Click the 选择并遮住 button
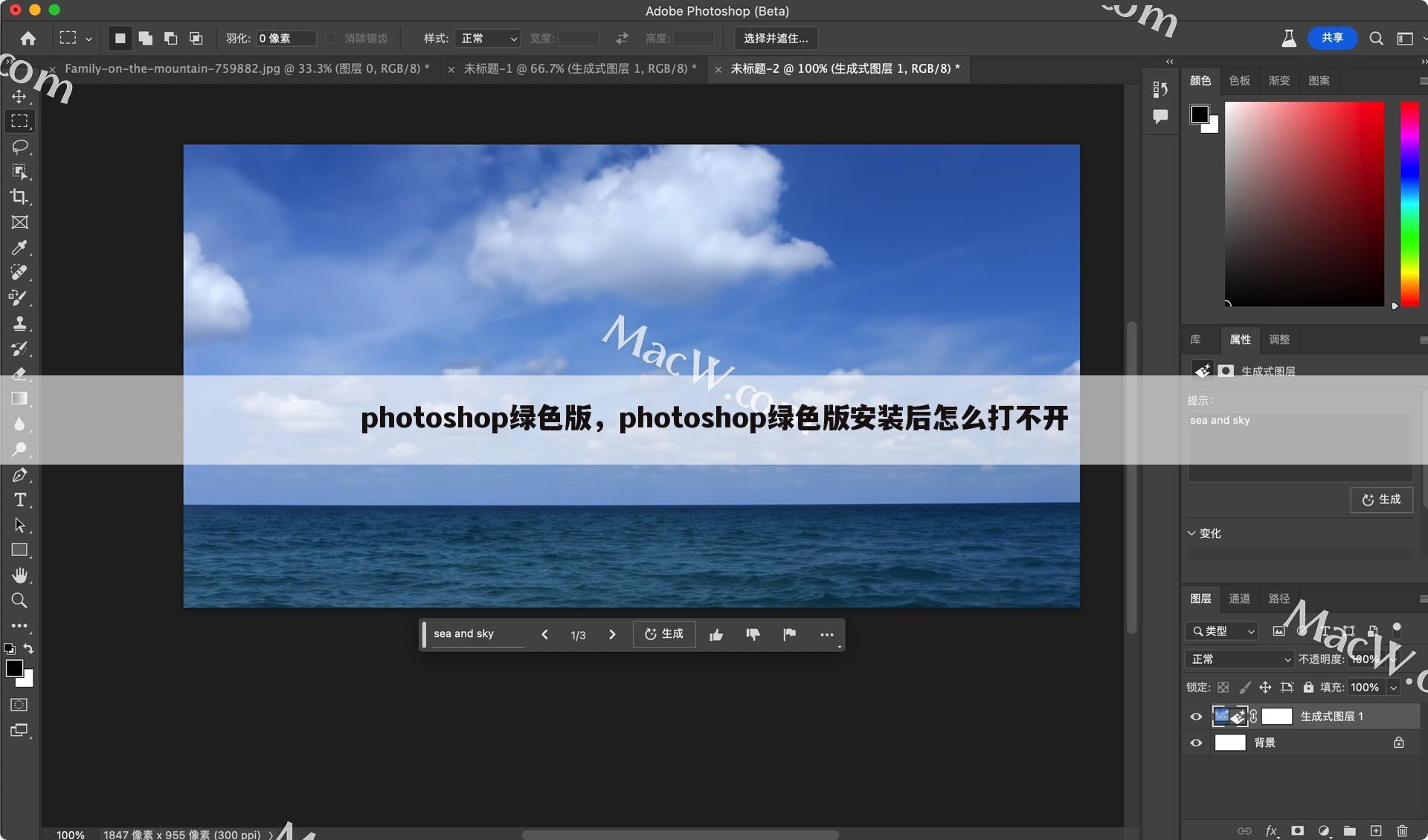Viewport: 1428px width, 840px height. [776, 38]
